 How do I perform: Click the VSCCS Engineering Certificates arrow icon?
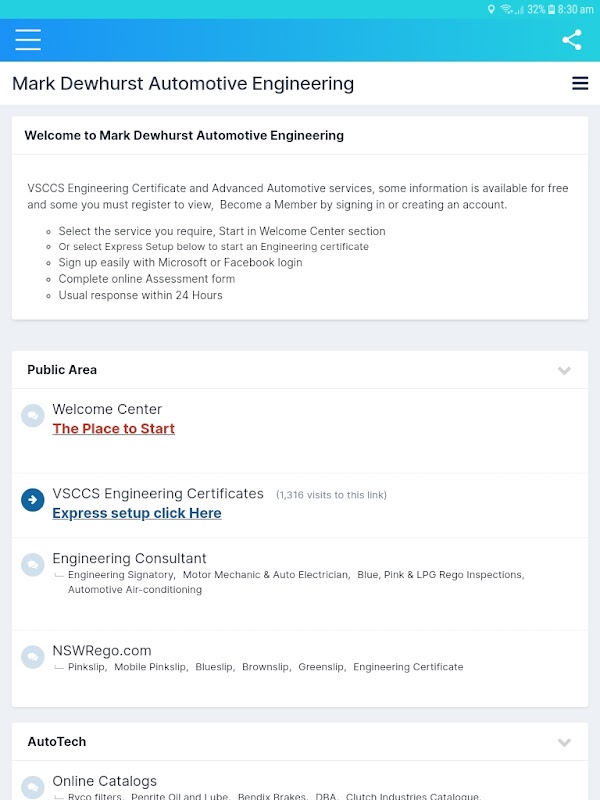point(33,499)
